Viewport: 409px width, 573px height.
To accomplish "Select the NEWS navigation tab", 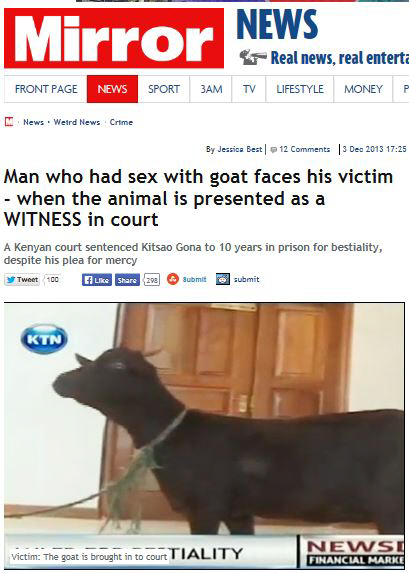I will tap(113, 89).
